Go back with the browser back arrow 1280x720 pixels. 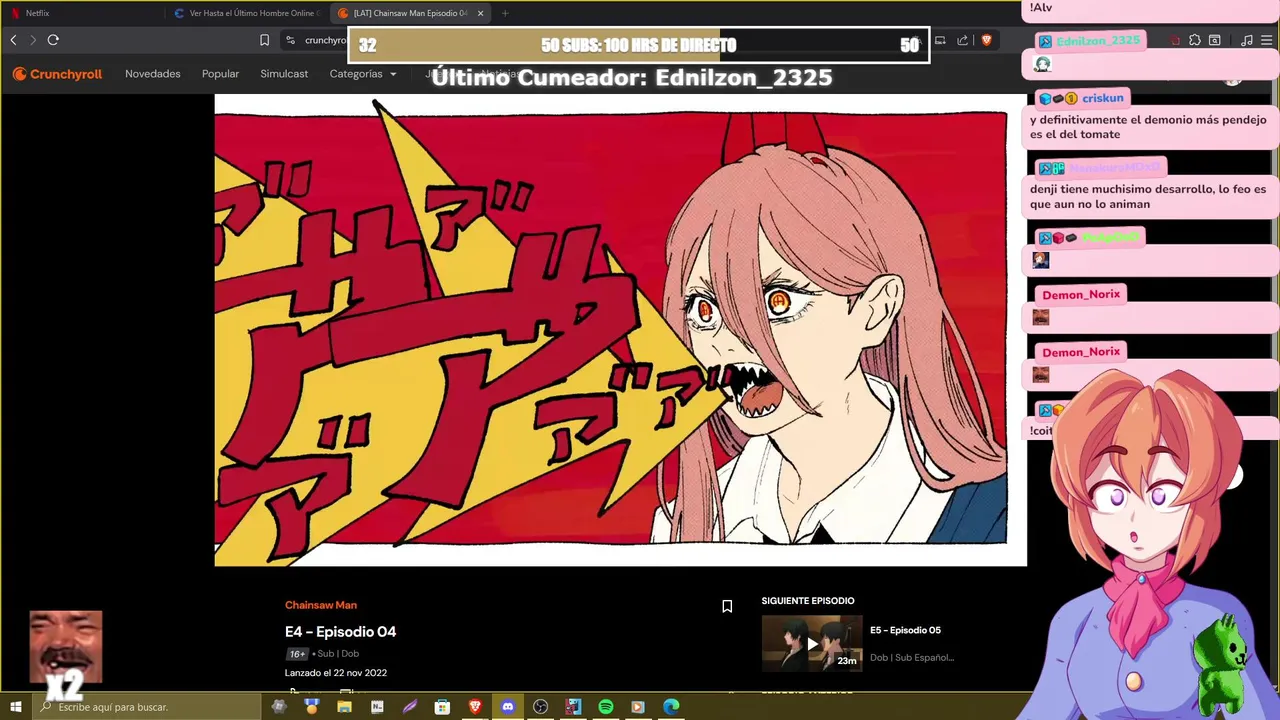coord(13,40)
